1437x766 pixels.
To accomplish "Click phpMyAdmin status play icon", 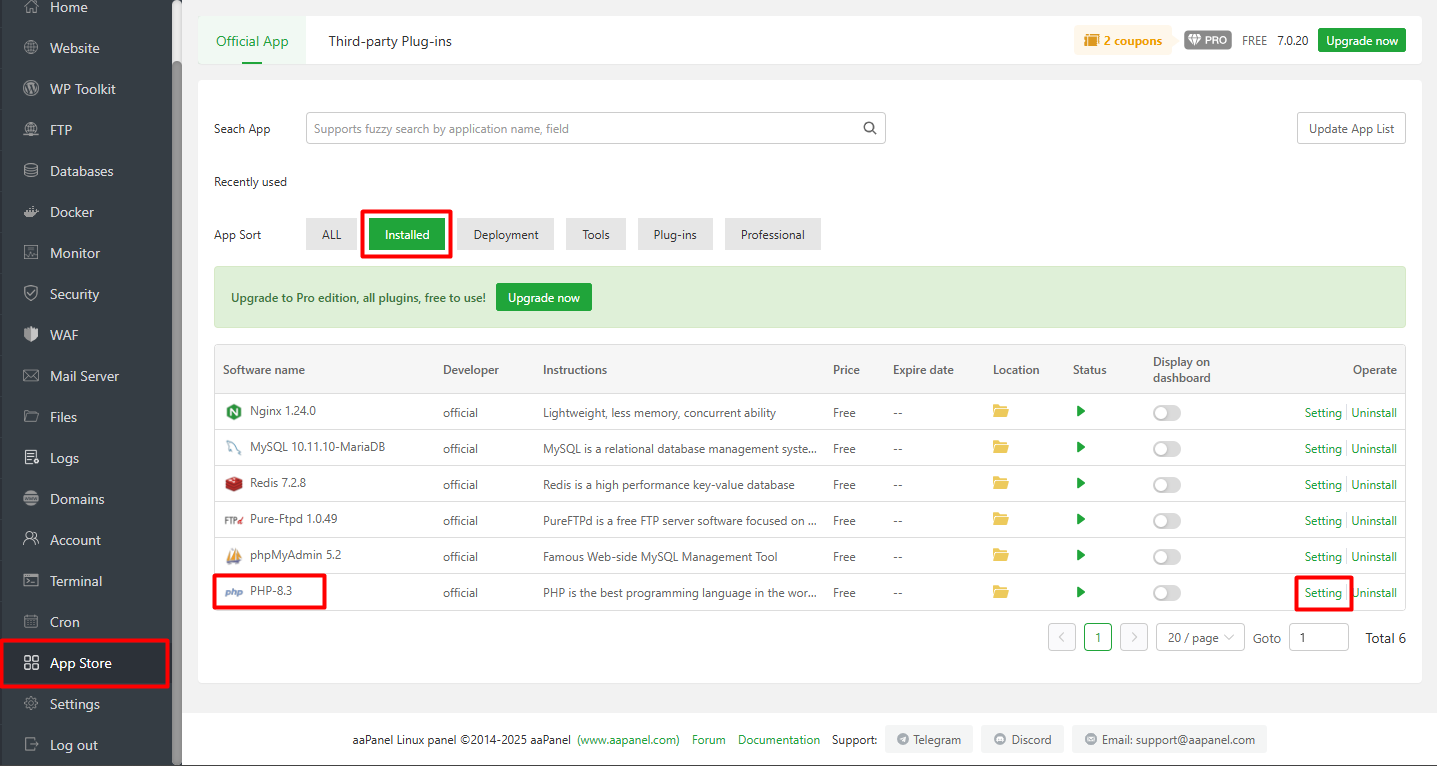I will [x=1081, y=555].
